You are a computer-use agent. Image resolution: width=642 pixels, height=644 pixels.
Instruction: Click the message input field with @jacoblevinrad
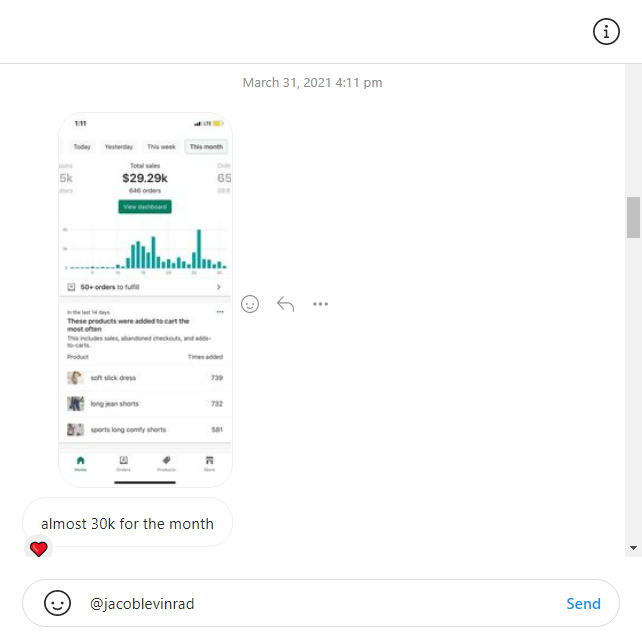(320, 603)
